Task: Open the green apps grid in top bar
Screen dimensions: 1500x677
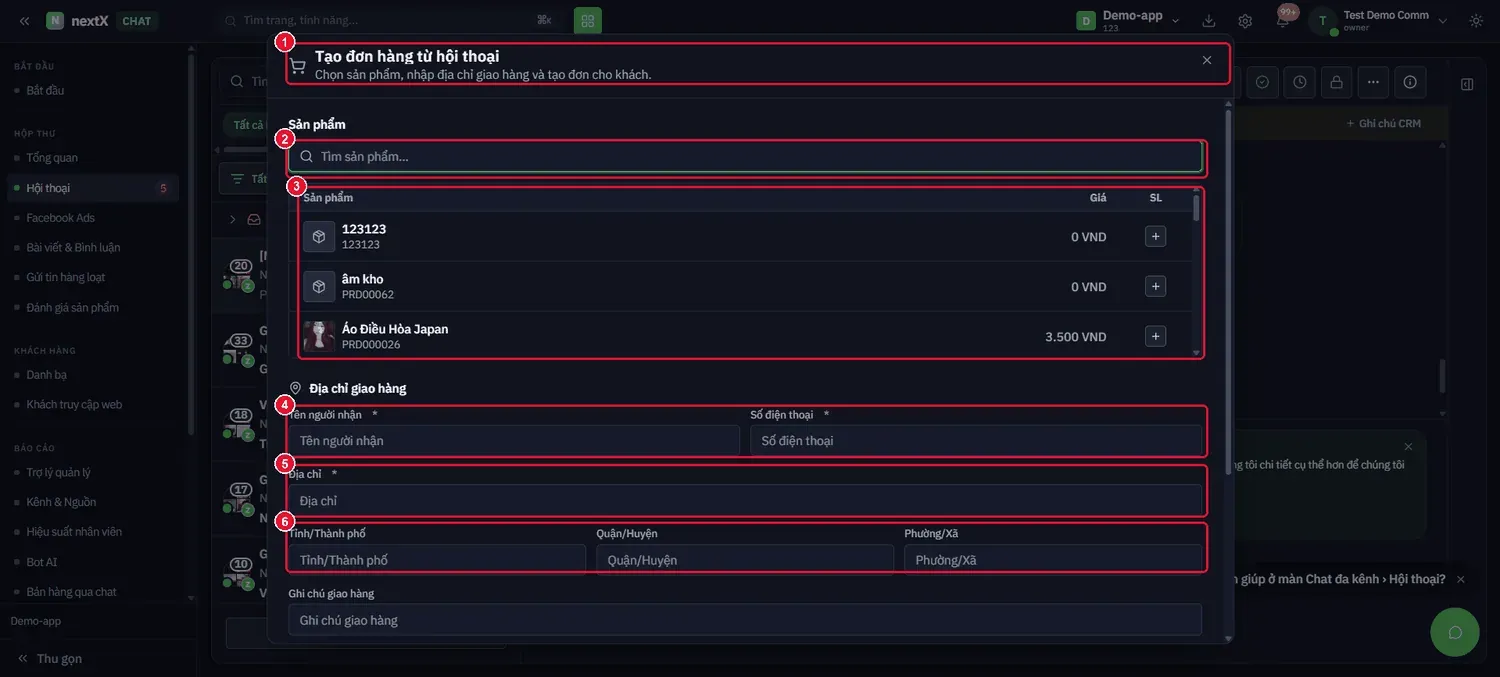Action: (x=588, y=20)
